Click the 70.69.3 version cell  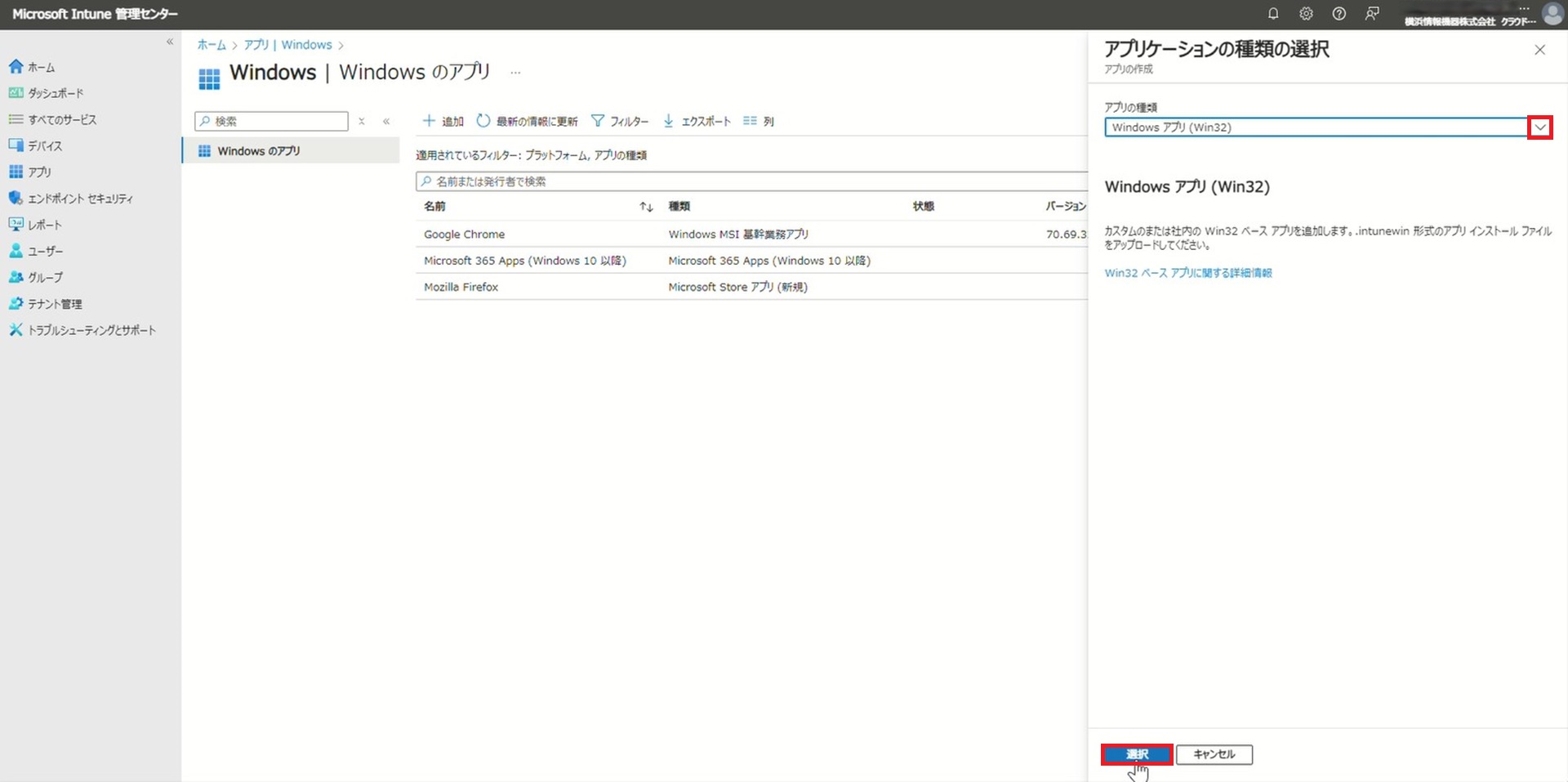(1067, 235)
